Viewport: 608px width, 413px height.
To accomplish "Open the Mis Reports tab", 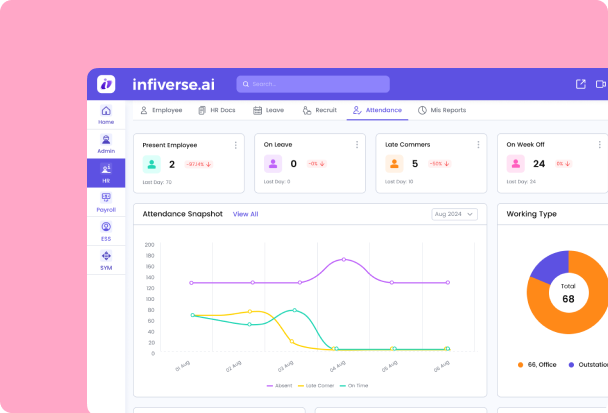I will point(442,110).
